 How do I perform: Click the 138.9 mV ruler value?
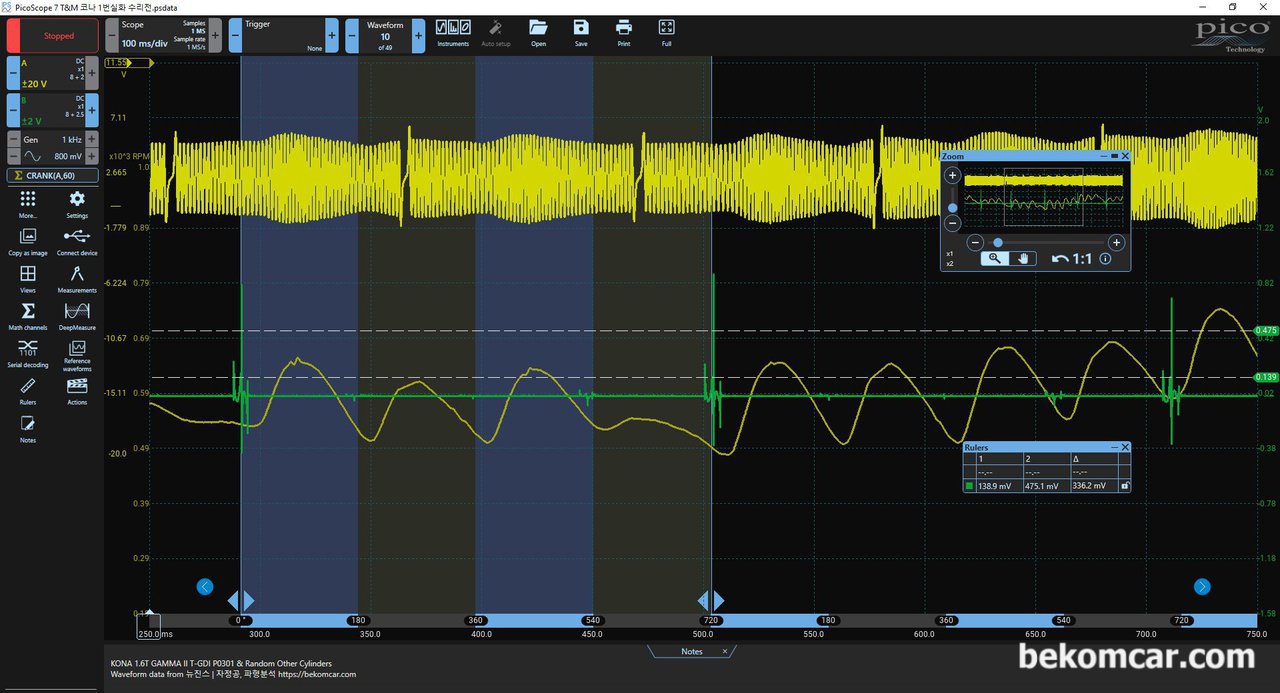(995, 486)
